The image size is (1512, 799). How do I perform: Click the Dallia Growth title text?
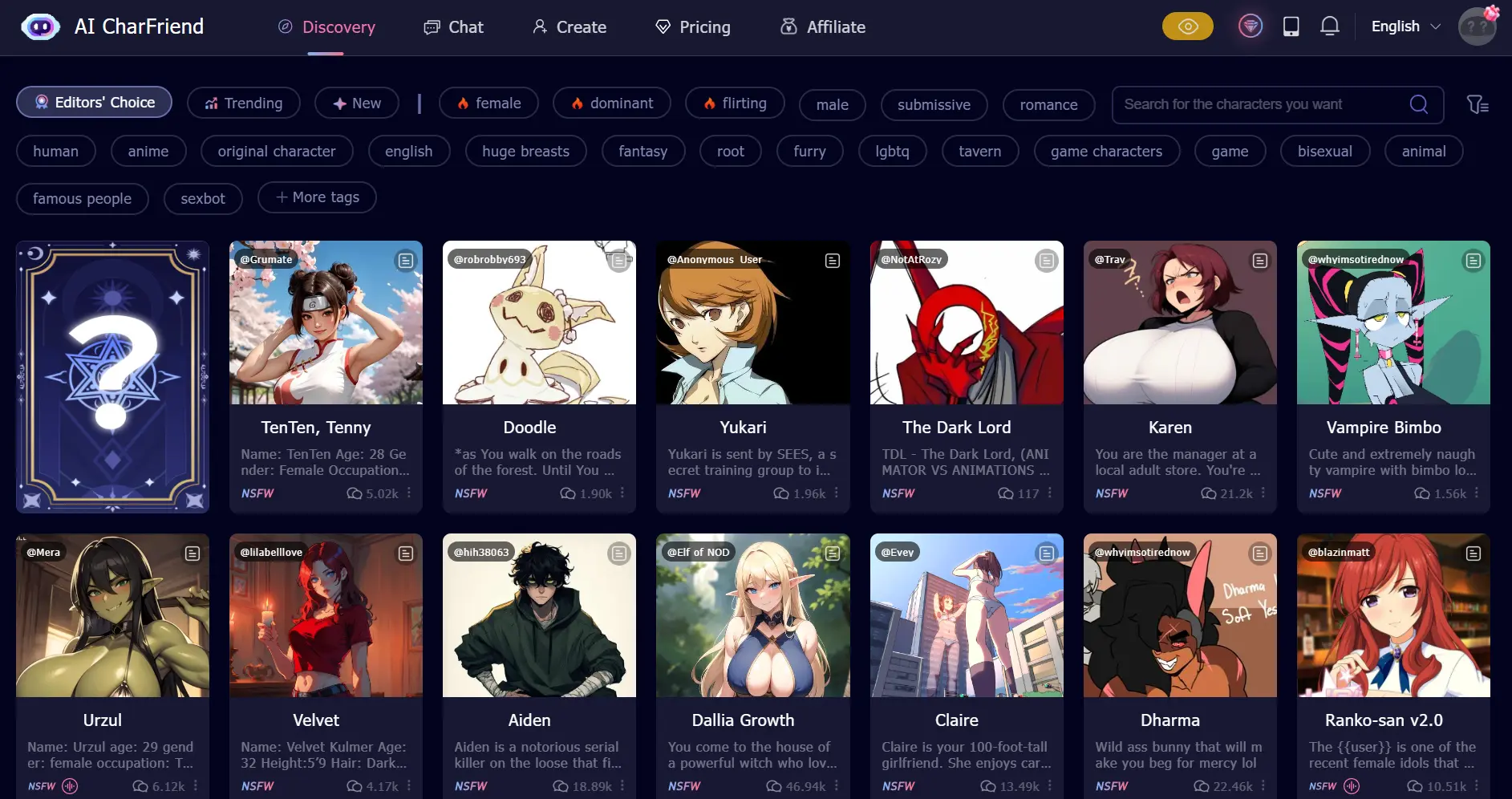(743, 720)
